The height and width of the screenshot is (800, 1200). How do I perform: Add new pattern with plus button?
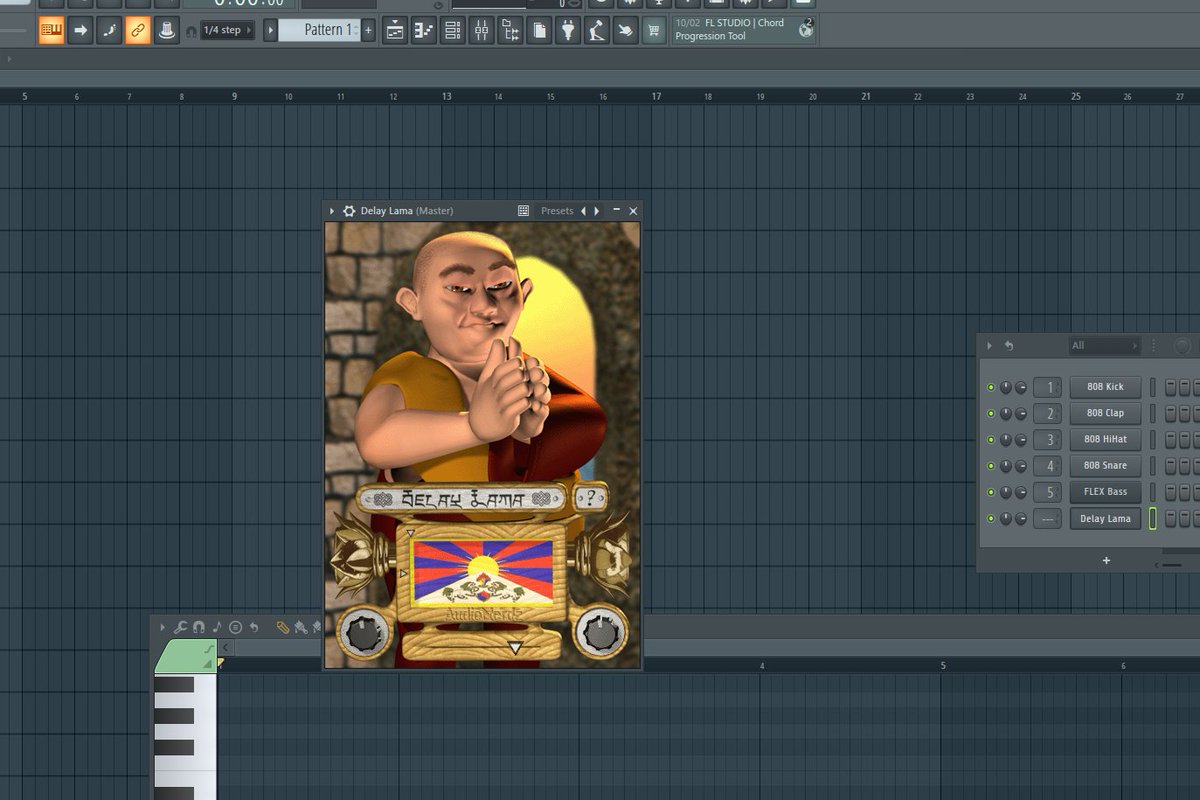[x=368, y=30]
